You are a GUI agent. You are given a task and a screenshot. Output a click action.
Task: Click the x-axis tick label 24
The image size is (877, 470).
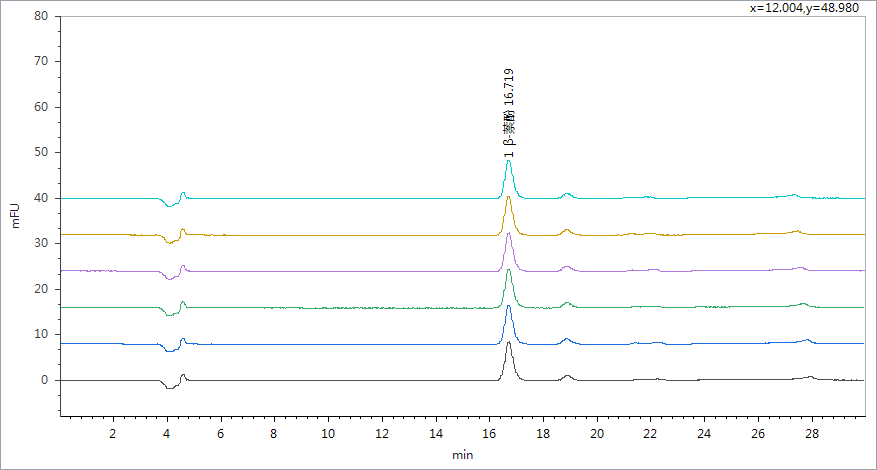click(x=704, y=434)
